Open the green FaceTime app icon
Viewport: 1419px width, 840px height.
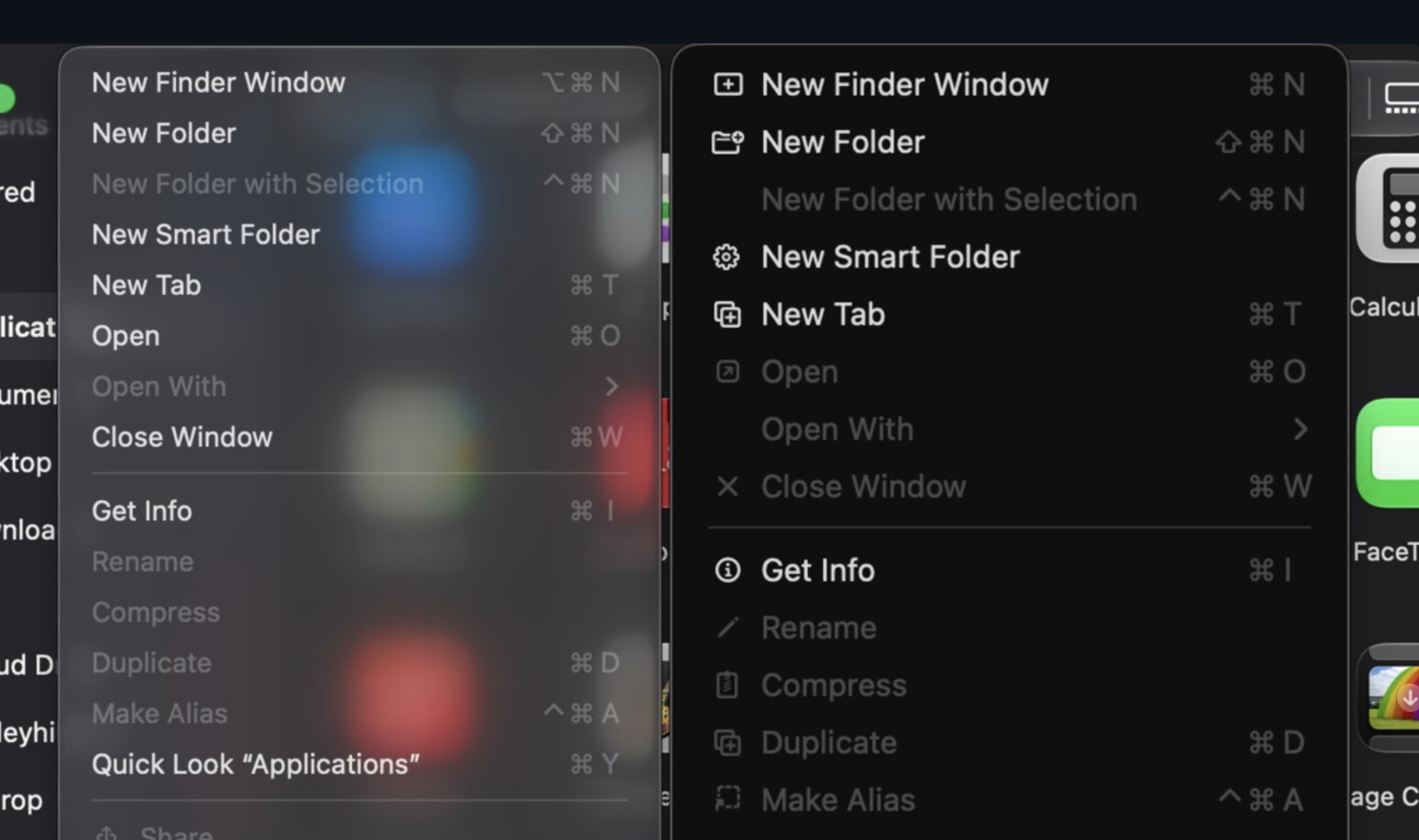click(x=1387, y=453)
